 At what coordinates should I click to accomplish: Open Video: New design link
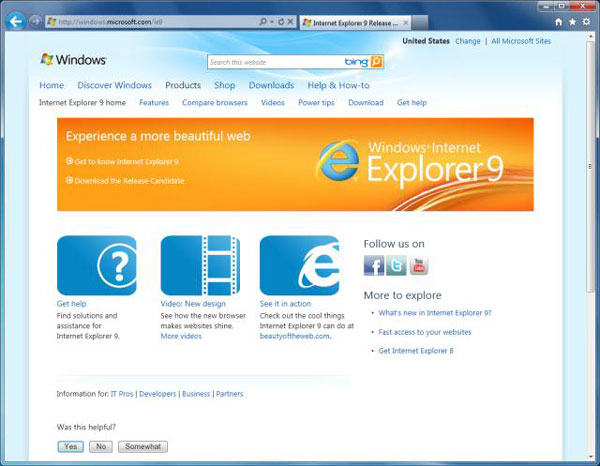[x=193, y=304]
